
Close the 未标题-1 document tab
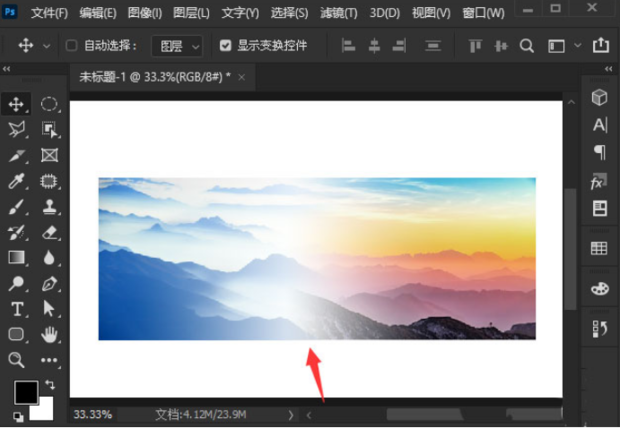(x=242, y=77)
